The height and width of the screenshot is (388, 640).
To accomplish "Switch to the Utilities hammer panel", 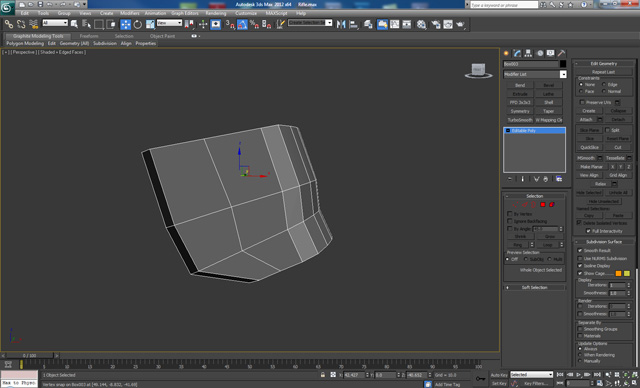I will [562, 53].
